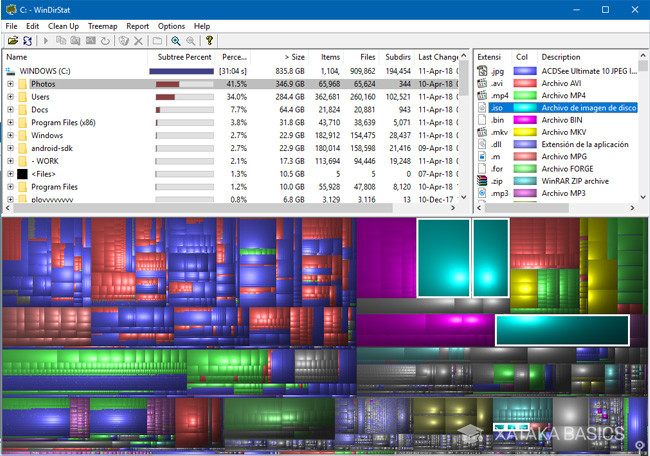Viewport: 650px width, 456px height.
Task: Click the Open folder toolbar icon
Action: [x=13, y=41]
